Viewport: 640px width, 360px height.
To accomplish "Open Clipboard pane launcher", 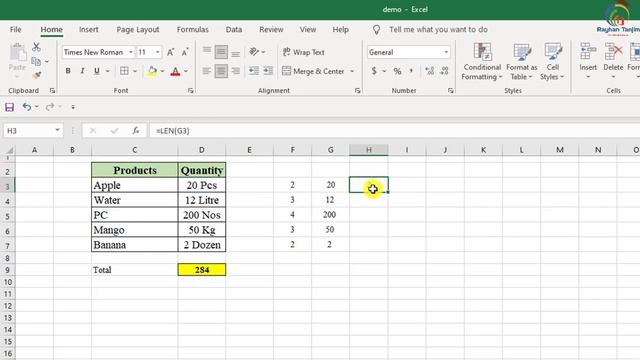I will coord(52,91).
